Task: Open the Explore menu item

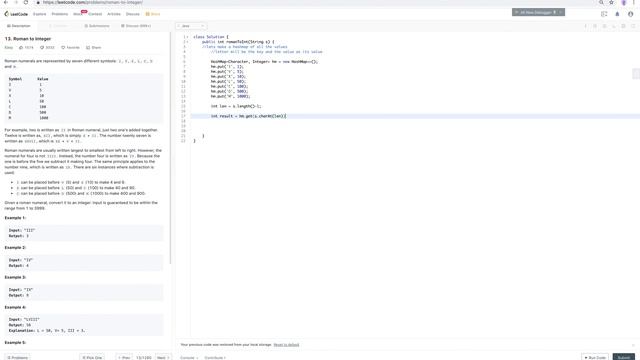Action: pyautogui.click(x=40, y=14)
